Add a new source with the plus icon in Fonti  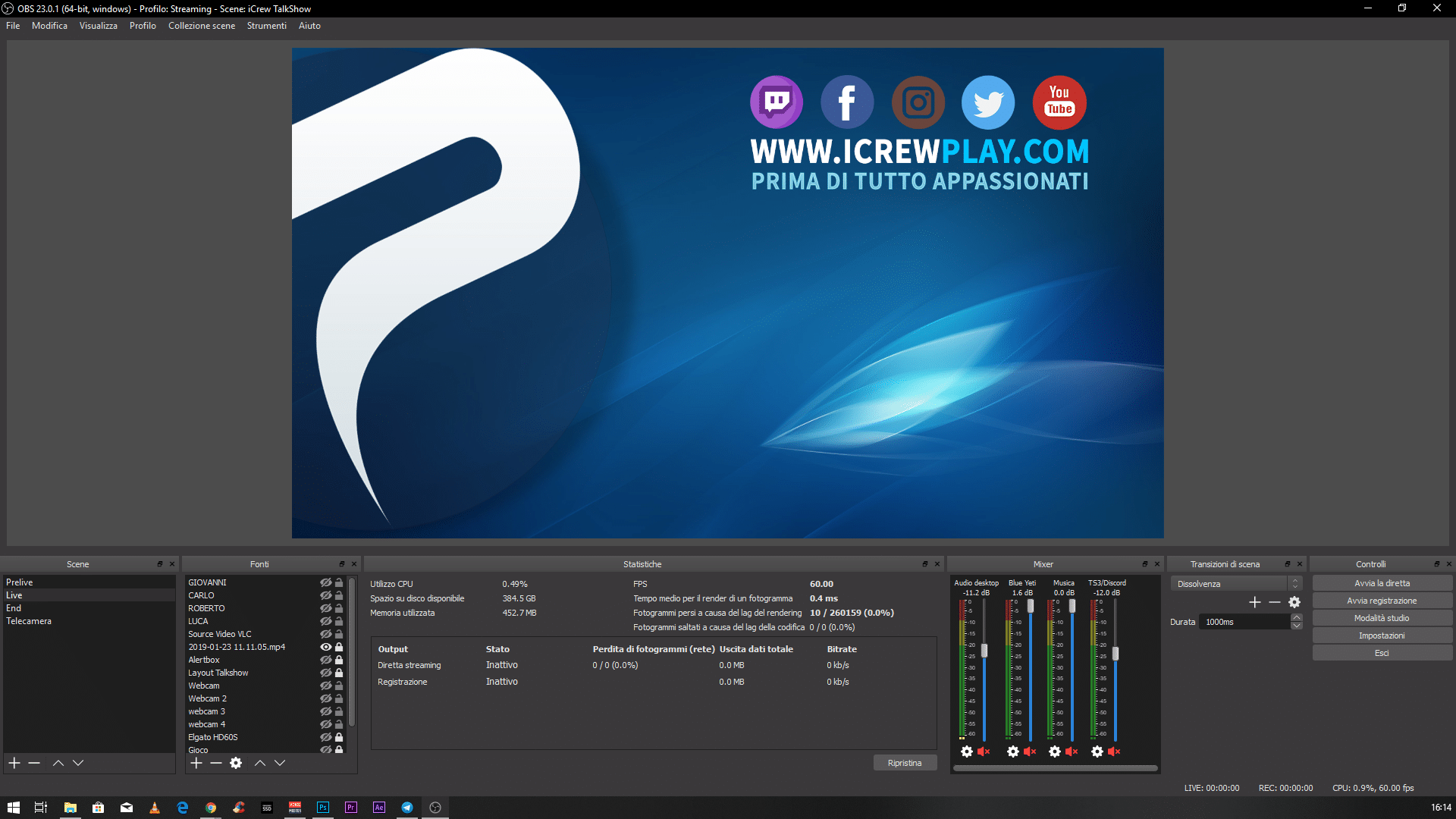point(196,763)
